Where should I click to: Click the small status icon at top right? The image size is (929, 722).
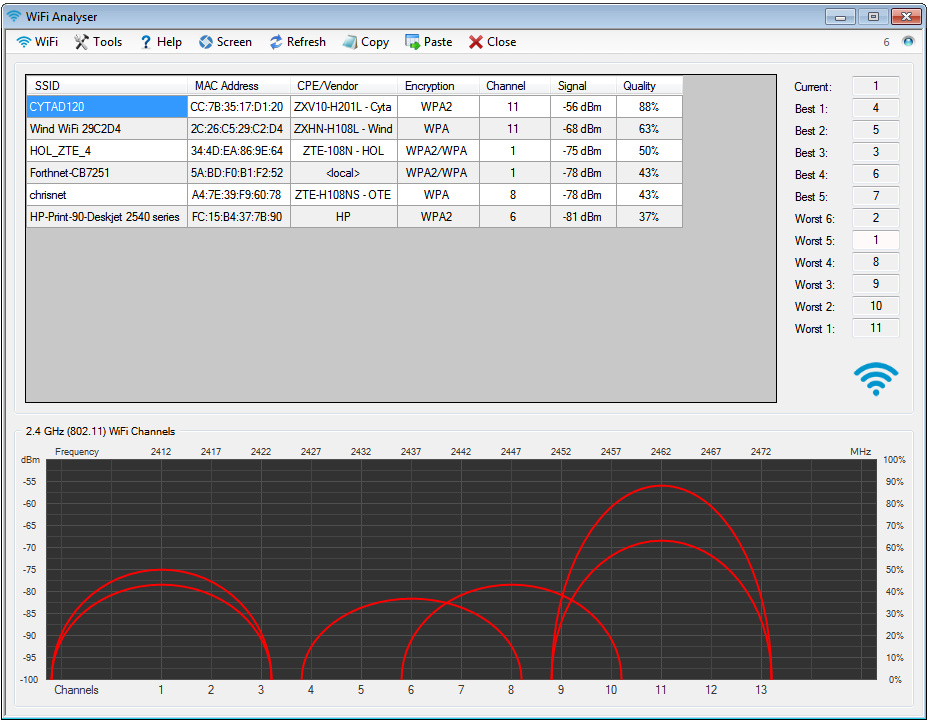coord(908,42)
